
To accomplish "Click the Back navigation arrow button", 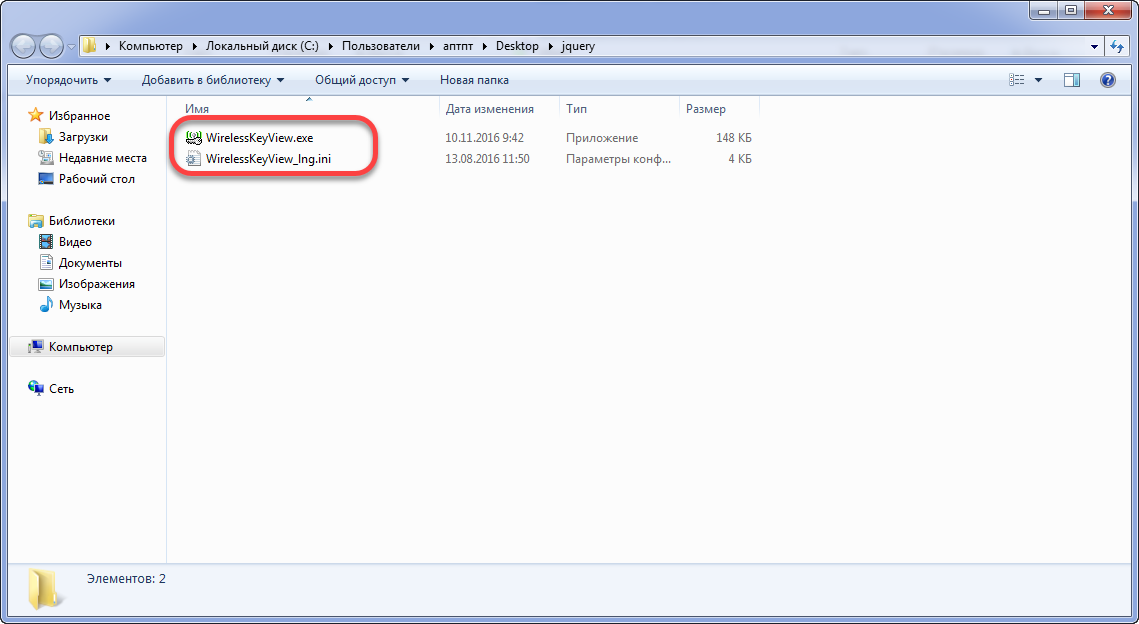I will [x=25, y=46].
